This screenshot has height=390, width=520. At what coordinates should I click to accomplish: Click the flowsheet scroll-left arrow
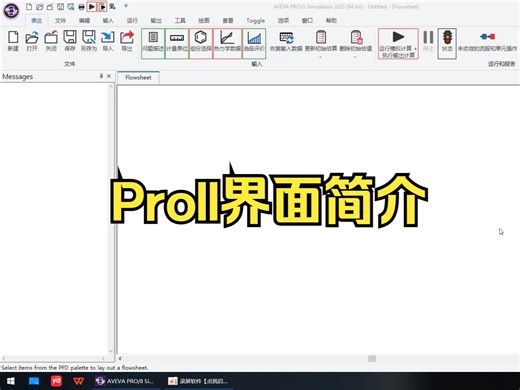click(120, 358)
